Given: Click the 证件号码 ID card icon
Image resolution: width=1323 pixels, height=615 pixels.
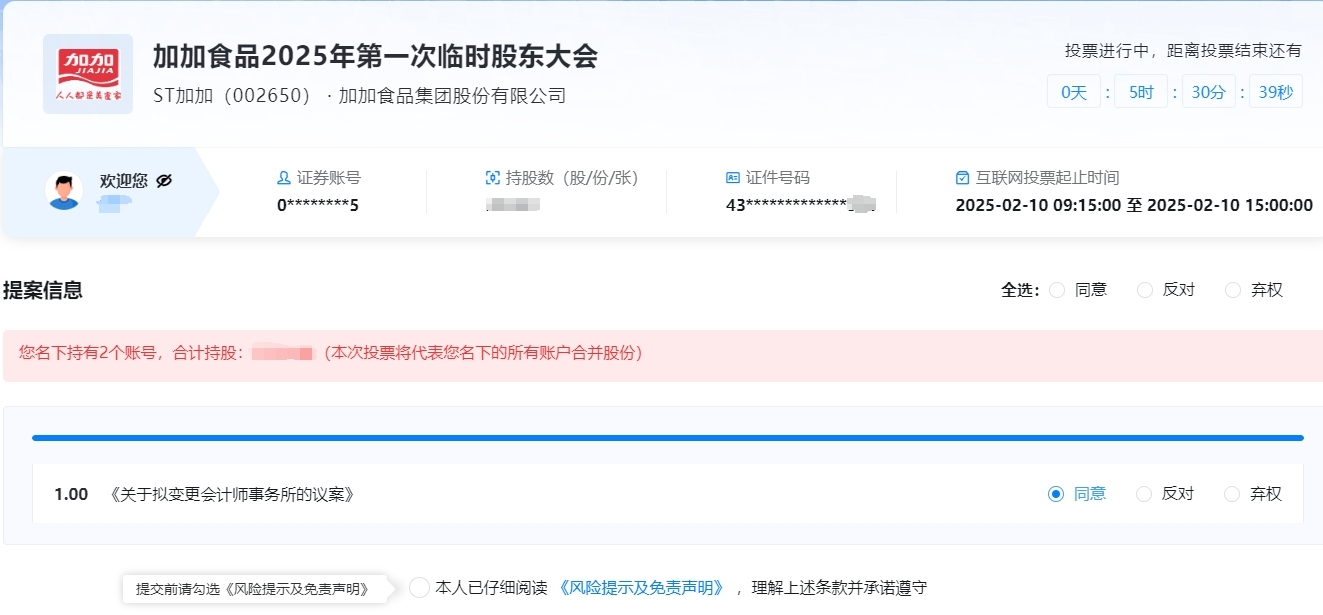Looking at the screenshot, I should pos(733,178).
